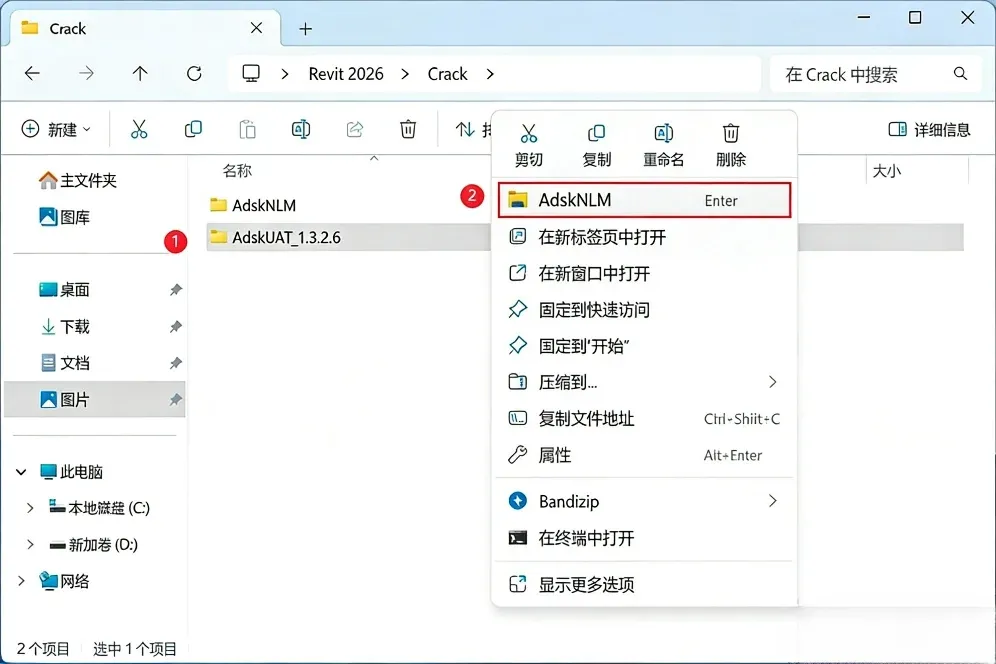Expand chevron after Crack breadcrumb
996x664 pixels.
click(x=490, y=74)
